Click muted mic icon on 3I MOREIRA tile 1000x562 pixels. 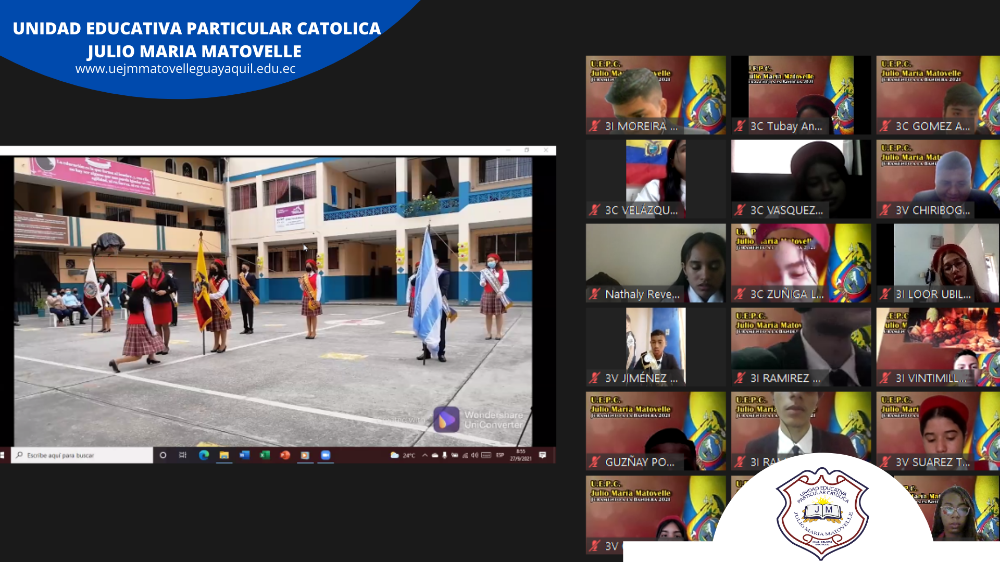pos(595,126)
